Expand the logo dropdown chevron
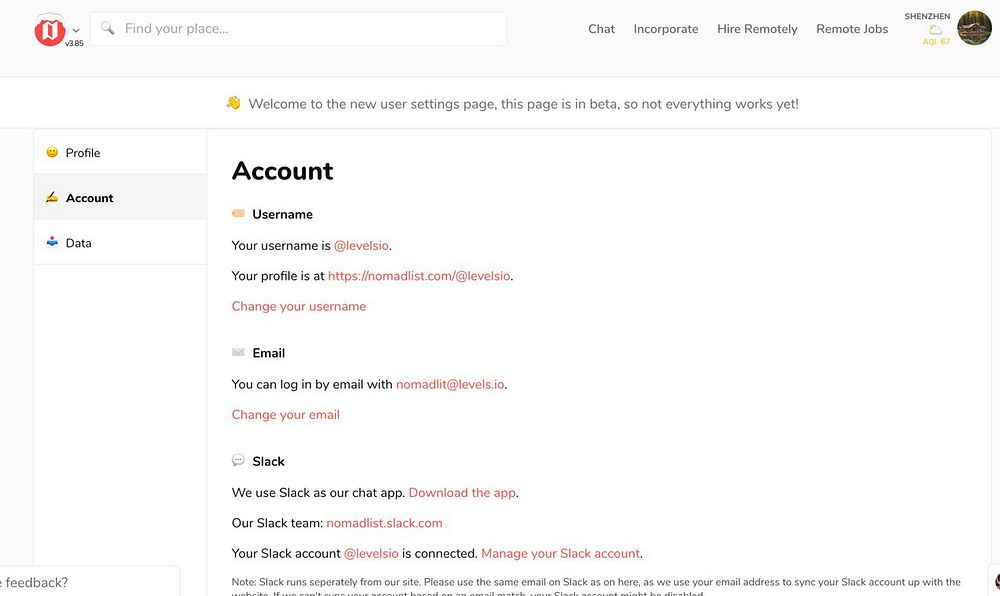This screenshot has width=1000, height=596. click(76, 31)
